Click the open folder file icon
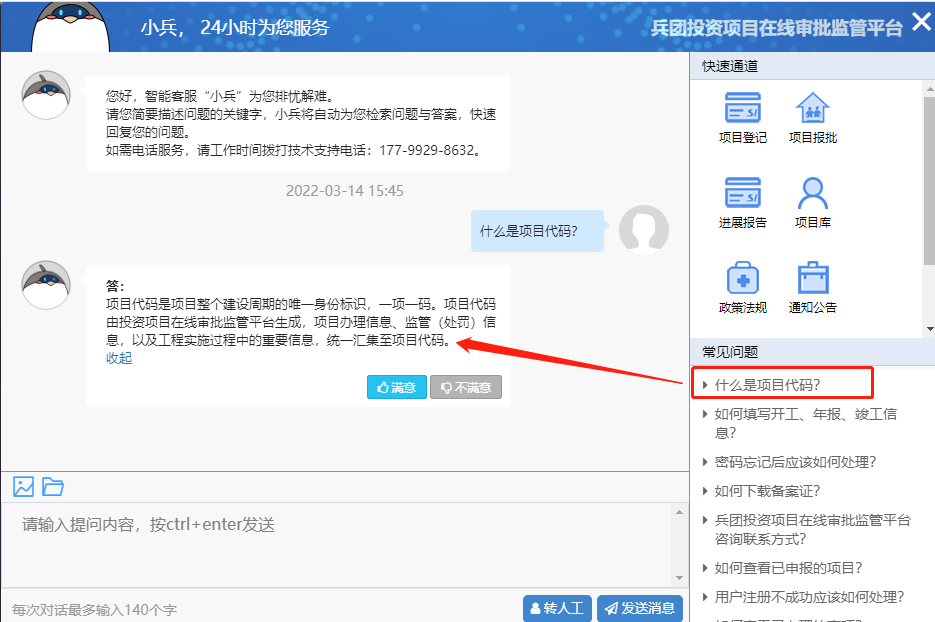This screenshot has width=935, height=622. [x=53, y=487]
